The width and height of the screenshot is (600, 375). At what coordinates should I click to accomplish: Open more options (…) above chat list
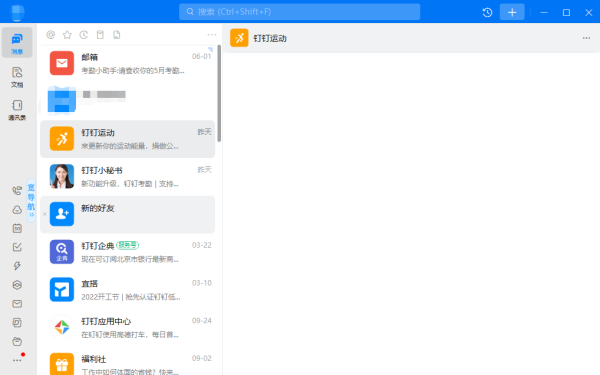click(212, 35)
